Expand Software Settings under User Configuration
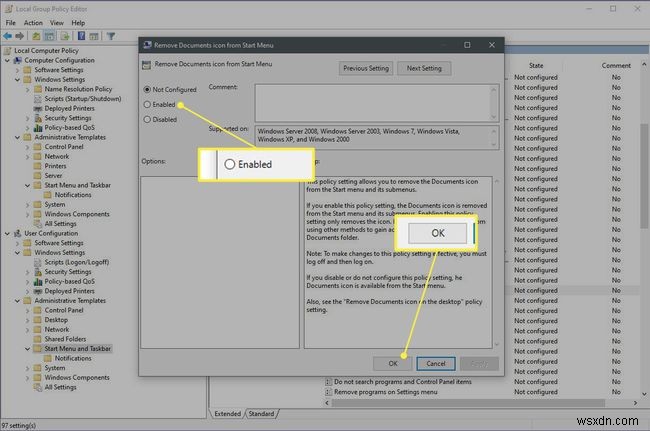Screen dimensions: 650x431 pyautogui.click(x=18, y=243)
